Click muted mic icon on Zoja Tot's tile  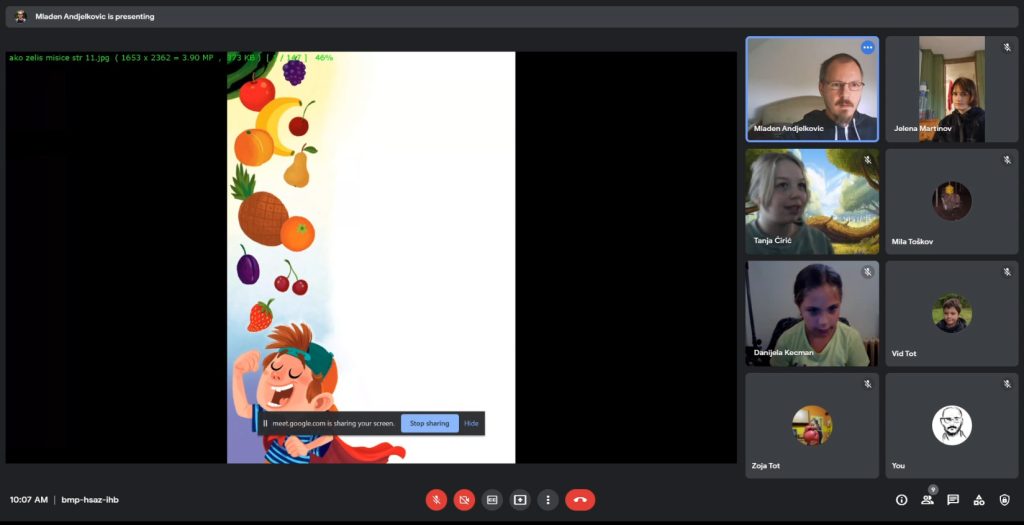(867, 385)
